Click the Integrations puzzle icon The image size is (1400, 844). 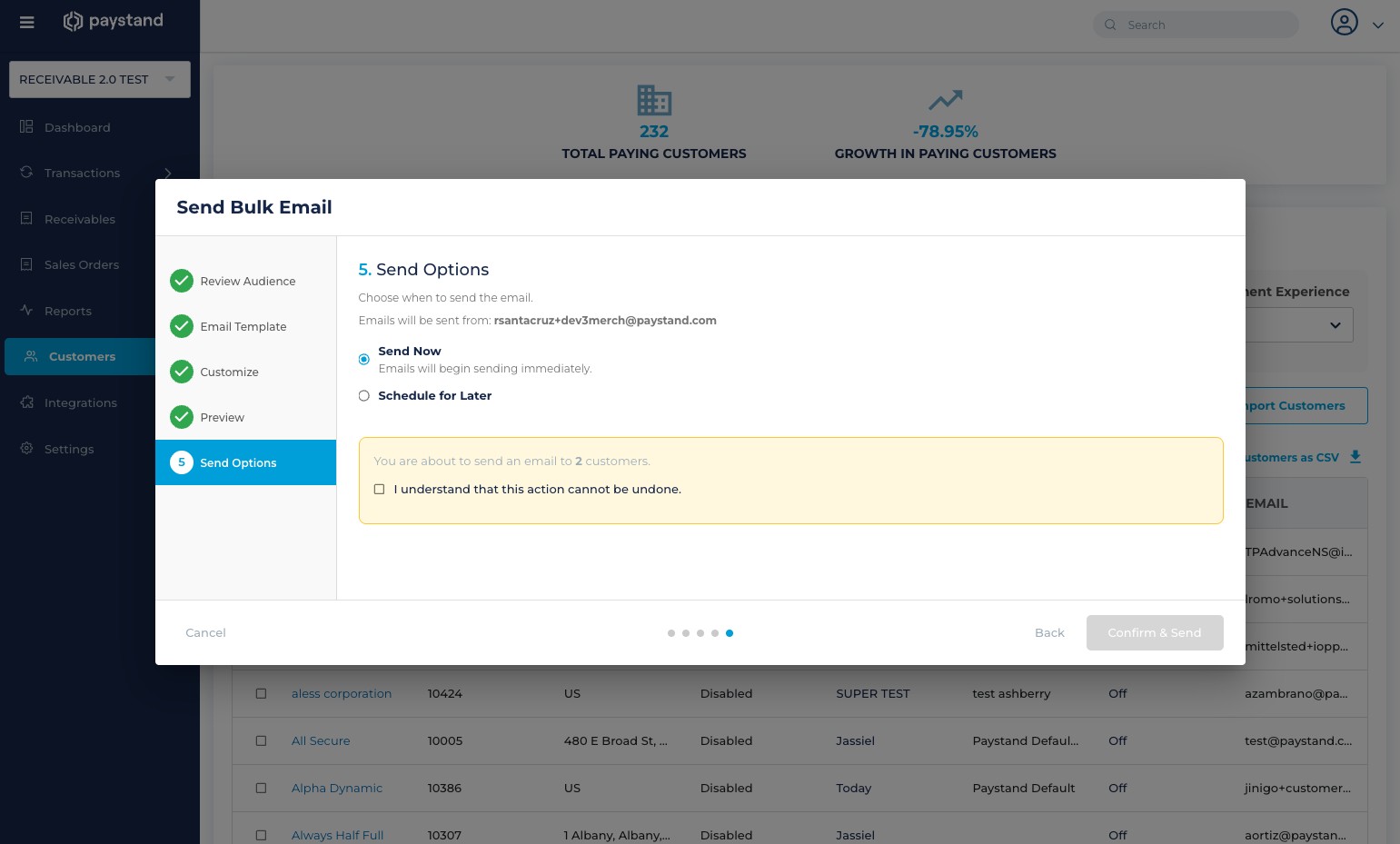(x=26, y=402)
